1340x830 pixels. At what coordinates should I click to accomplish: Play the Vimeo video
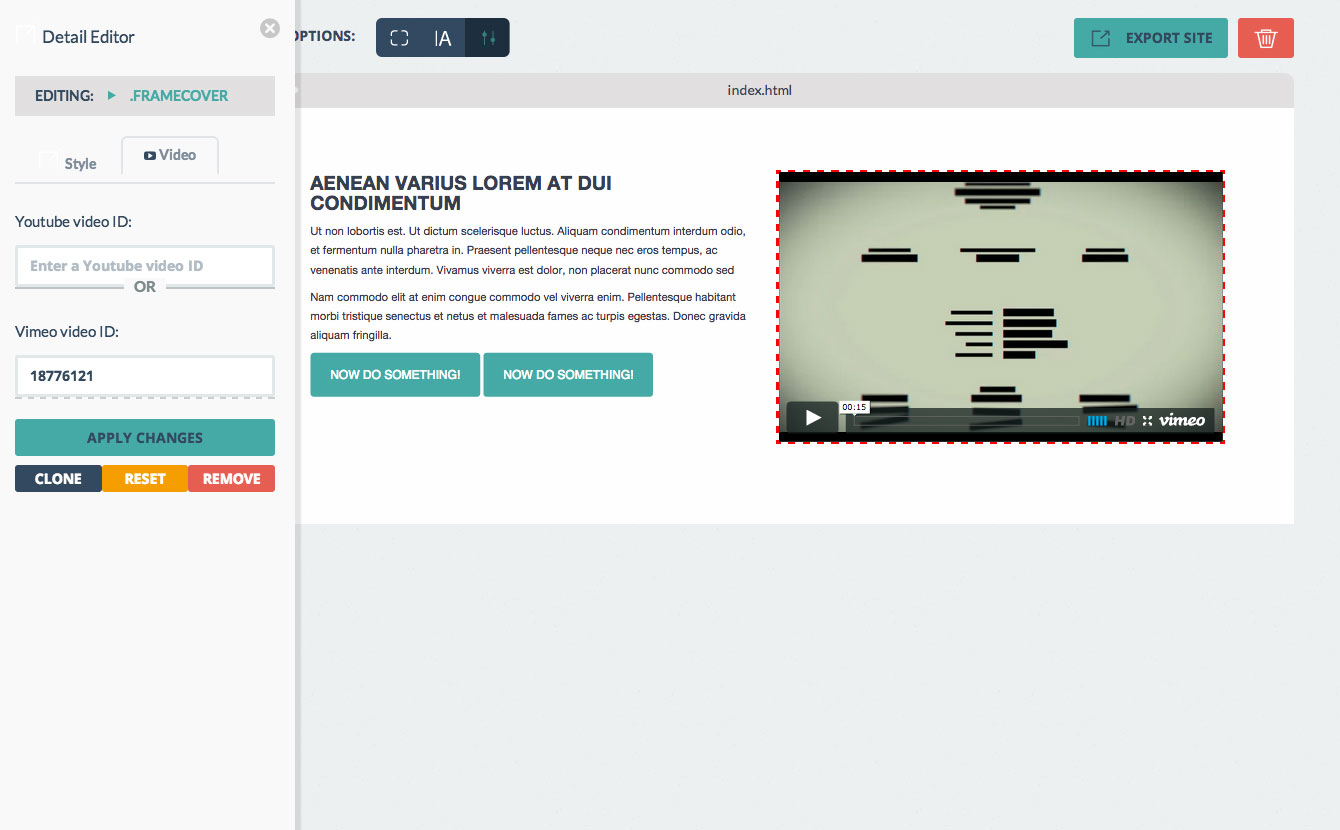click(813, 418)
